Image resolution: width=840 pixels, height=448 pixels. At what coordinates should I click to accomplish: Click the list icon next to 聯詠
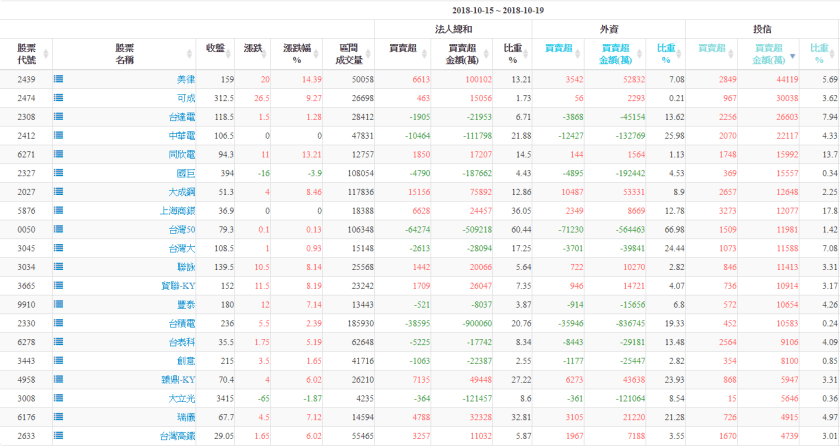59,267
